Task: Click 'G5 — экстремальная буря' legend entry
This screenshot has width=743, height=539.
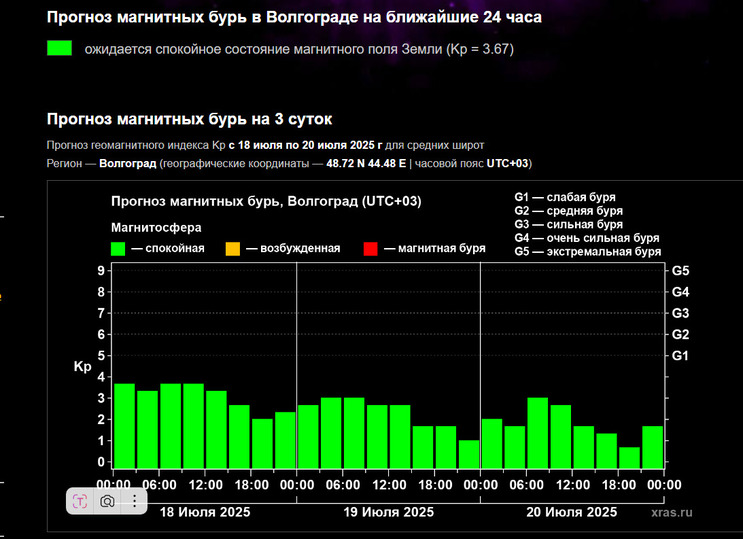Action: click(x=587, y=253)
